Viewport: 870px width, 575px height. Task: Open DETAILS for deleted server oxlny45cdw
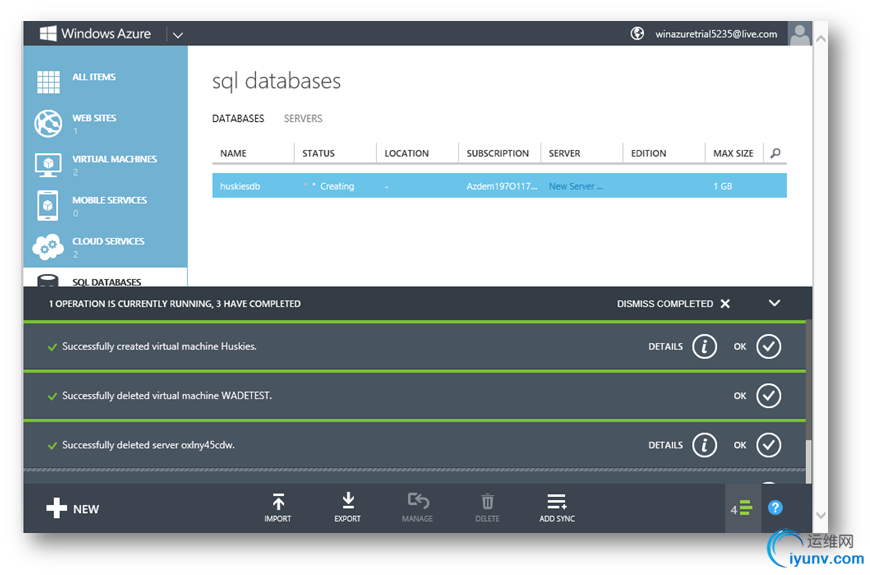tap(665, 445)
